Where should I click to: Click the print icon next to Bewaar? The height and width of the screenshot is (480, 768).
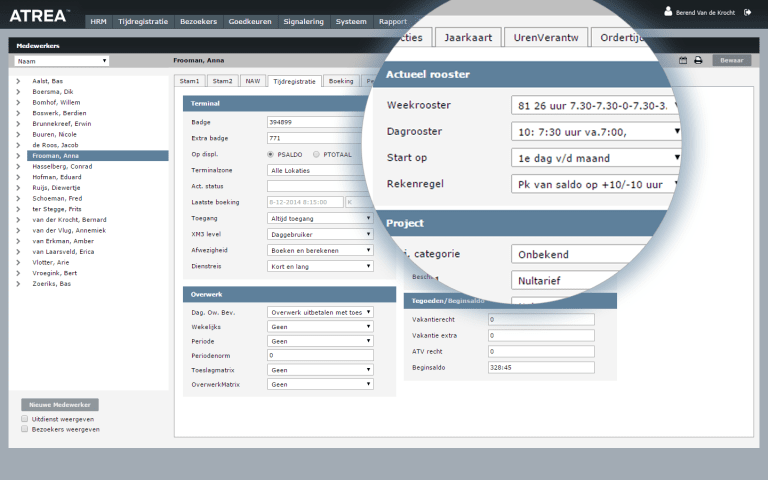698,60
